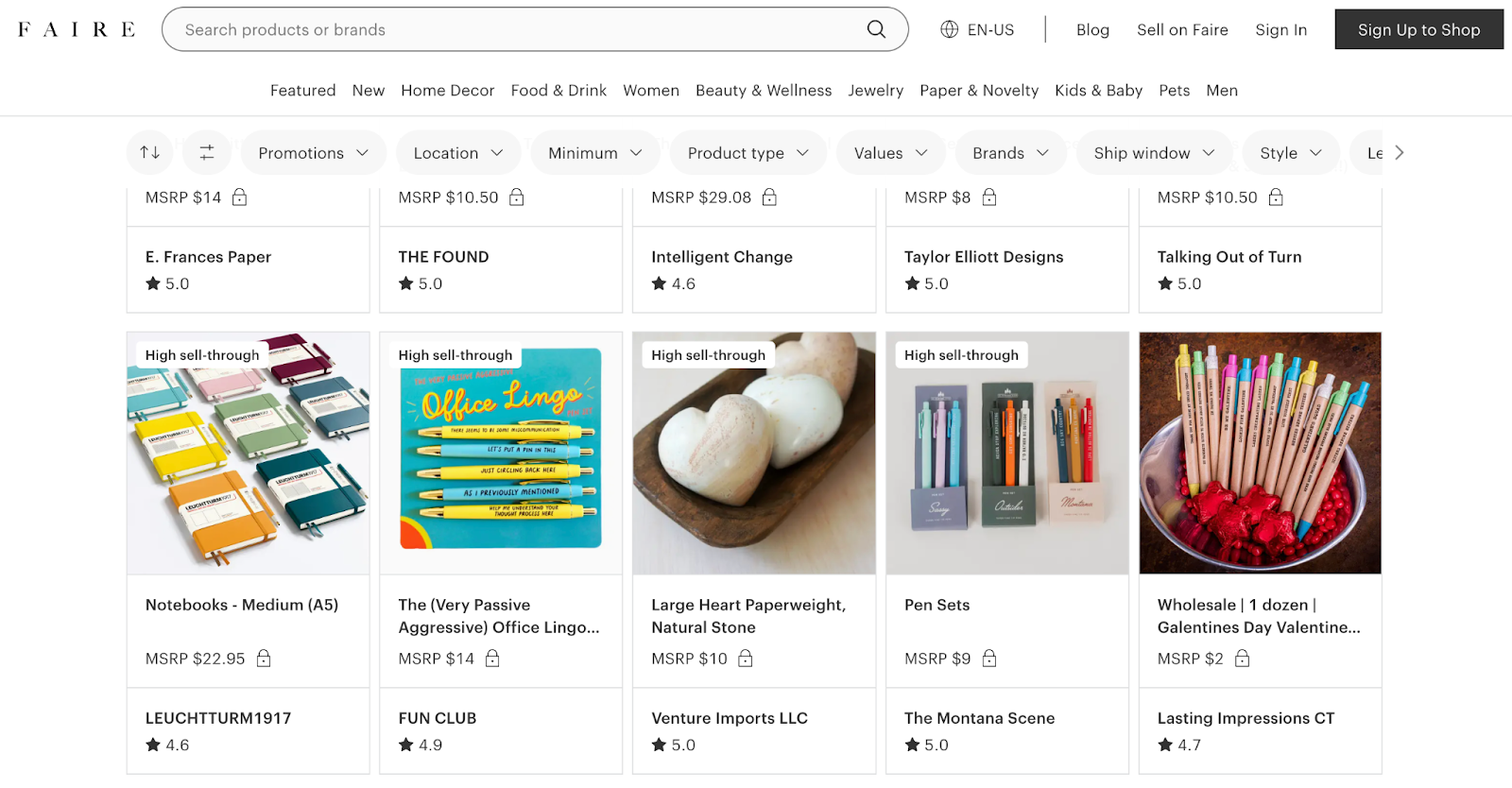Click star rating icon for Intelligent Change
Screen dimensions: 1512x788
coord(659,283)
